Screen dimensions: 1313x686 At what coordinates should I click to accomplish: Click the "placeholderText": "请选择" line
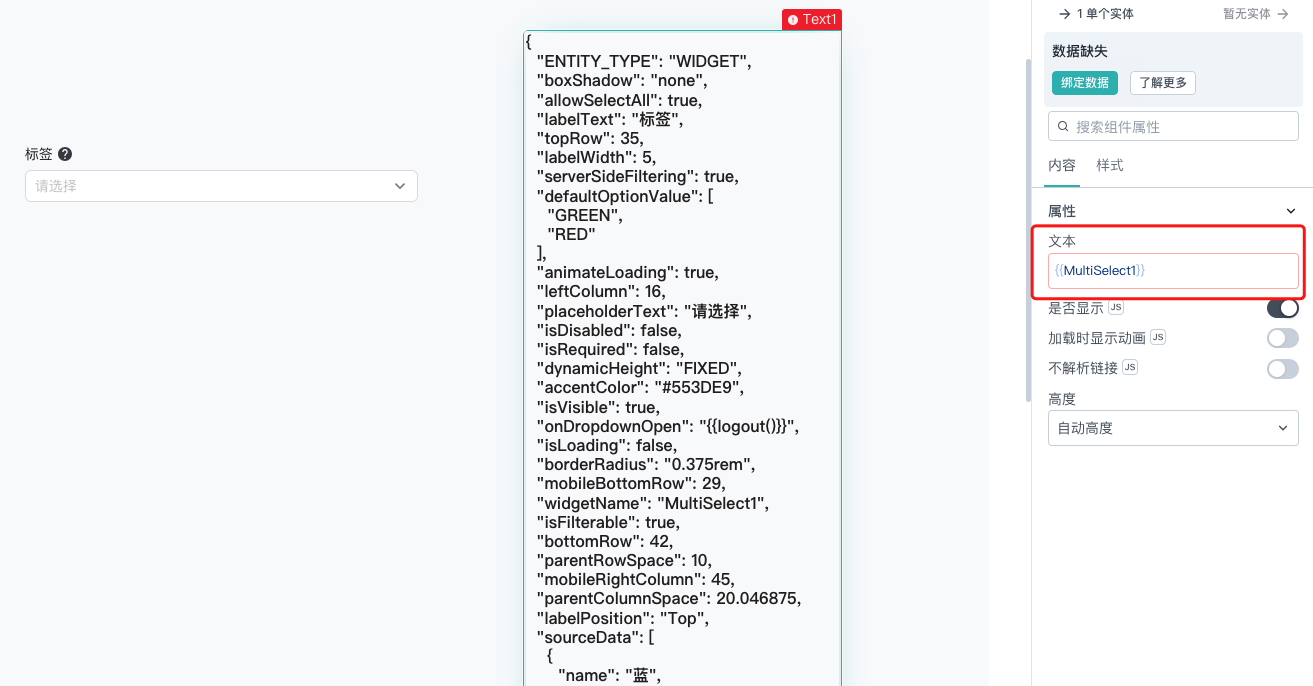coord(644,311)
